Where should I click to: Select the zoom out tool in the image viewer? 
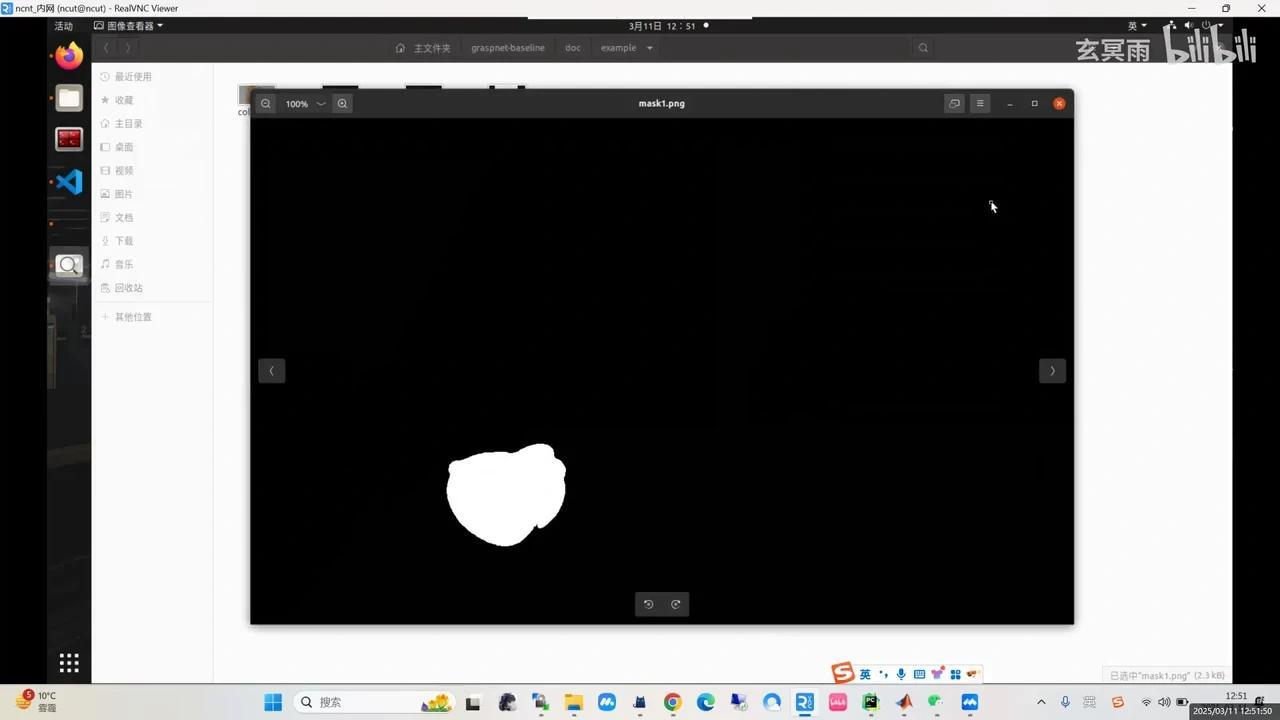[266, 103]
